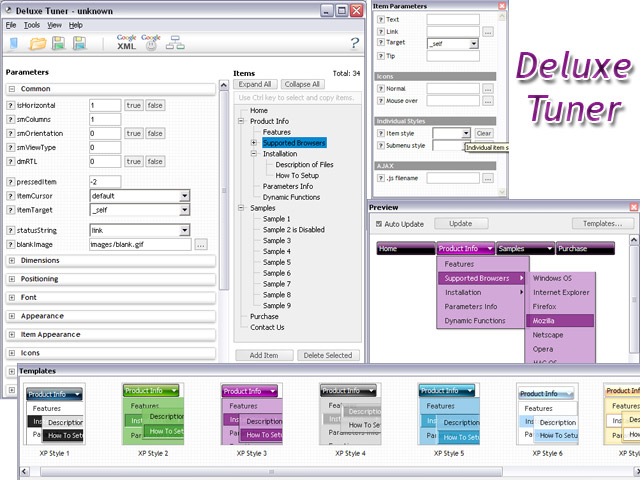Click the Google XML sitemap icon

pyautogui.click(x=126, y=42)
